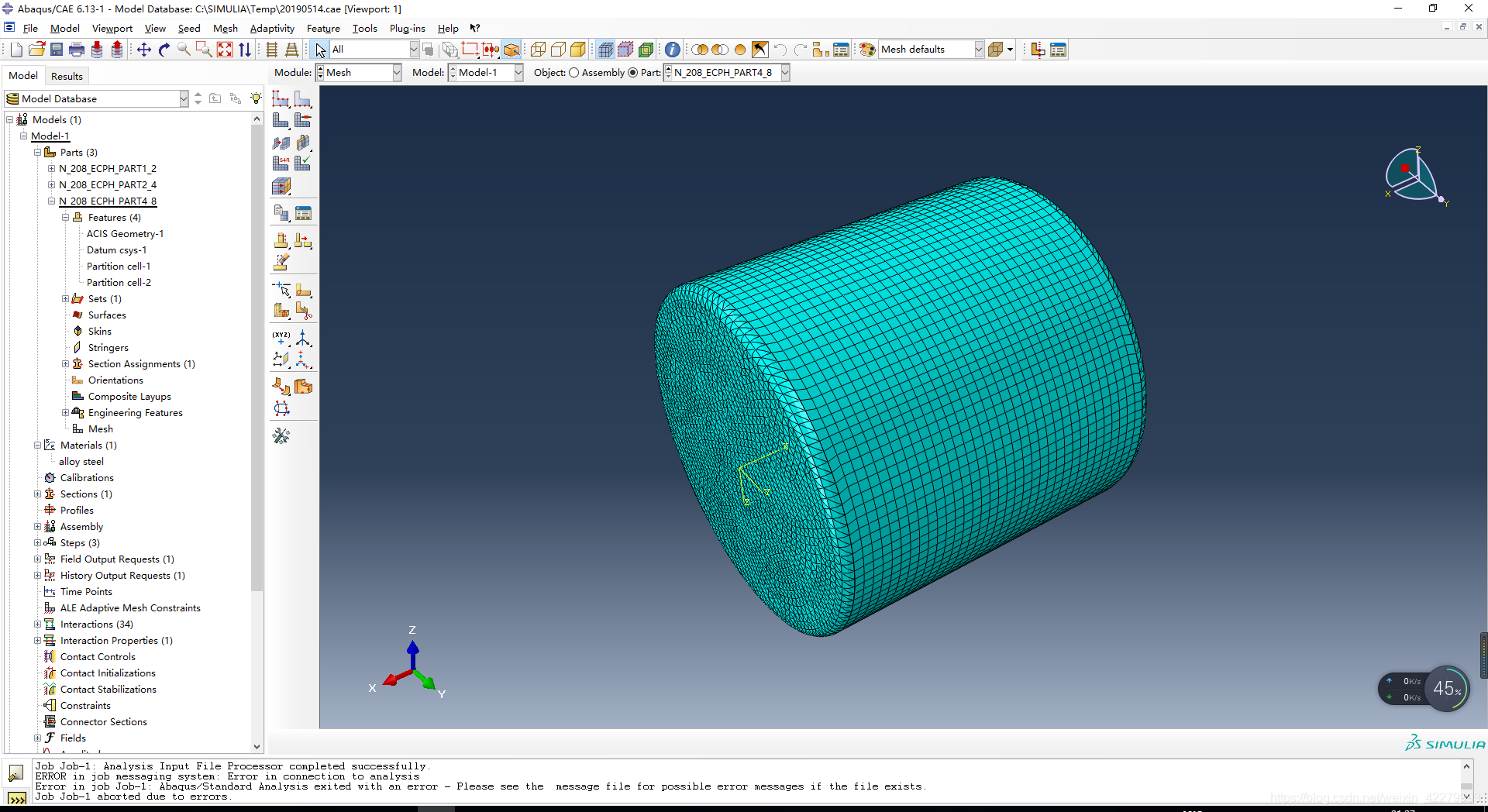Viewport: 1488px width, 812px height.
Task: Click the Auto-Fit View icon
Action: tap(225, 50)
